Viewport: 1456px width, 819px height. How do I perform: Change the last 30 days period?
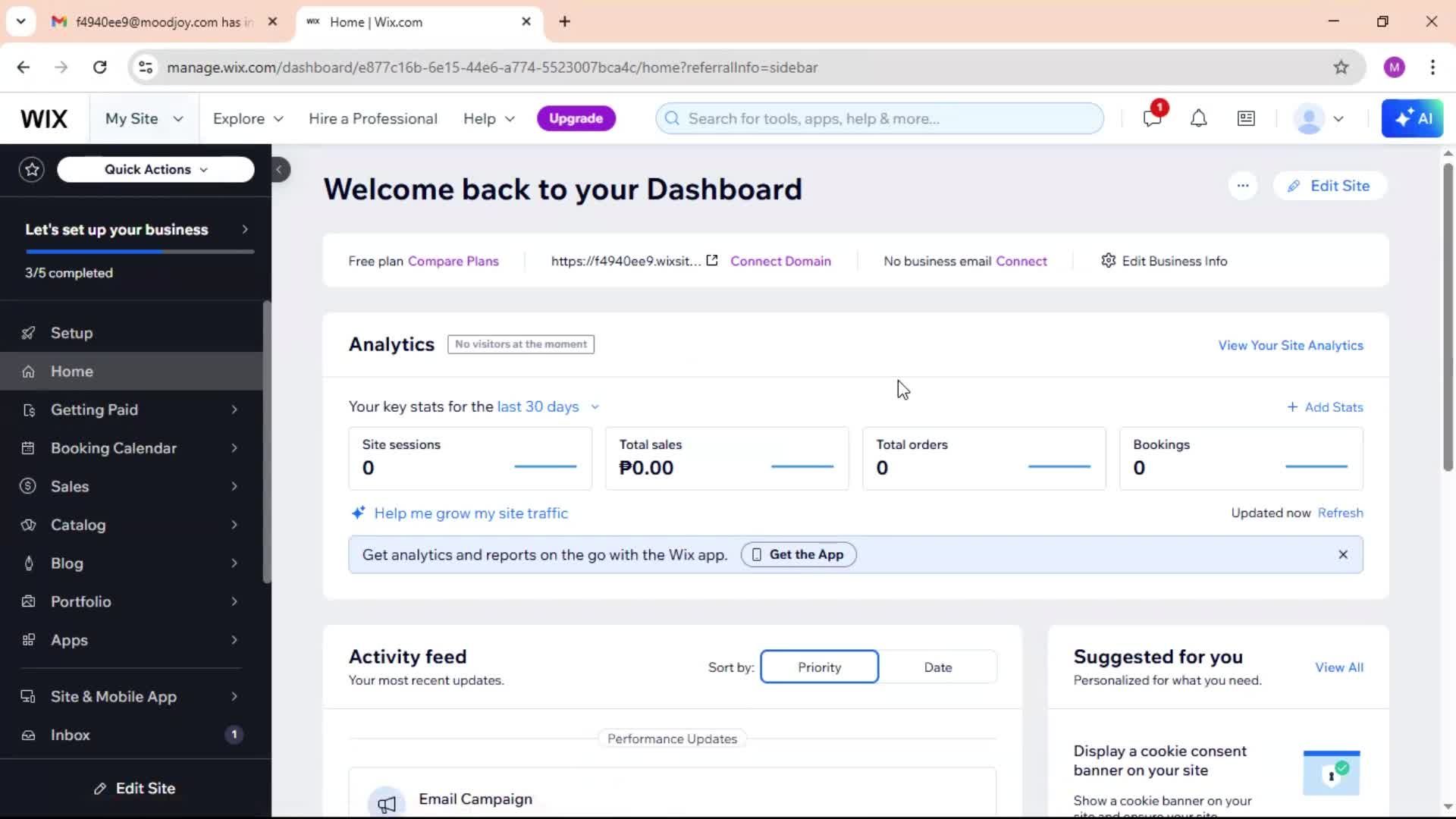tap(548, 407)
